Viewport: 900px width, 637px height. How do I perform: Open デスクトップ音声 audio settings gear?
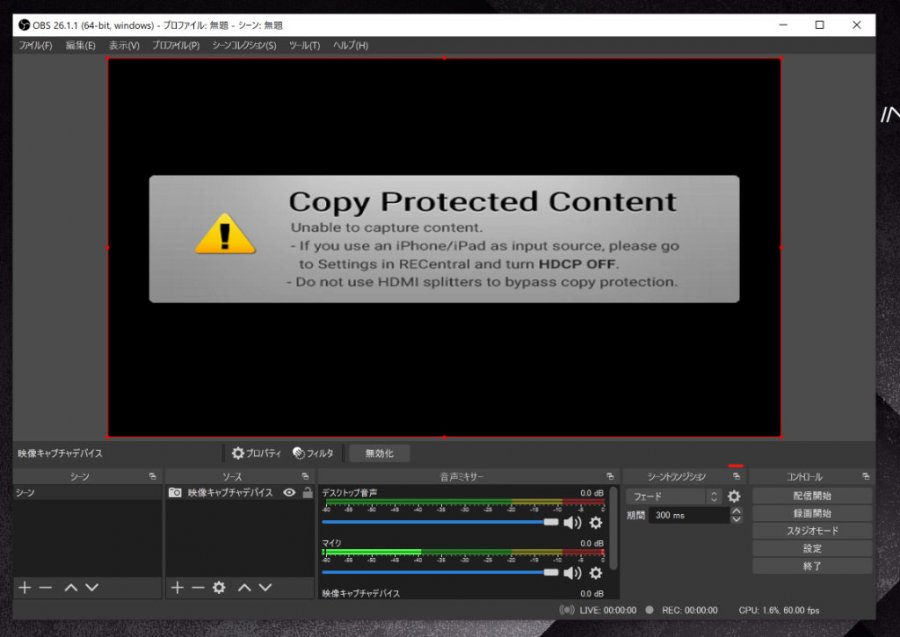[596, 523]
